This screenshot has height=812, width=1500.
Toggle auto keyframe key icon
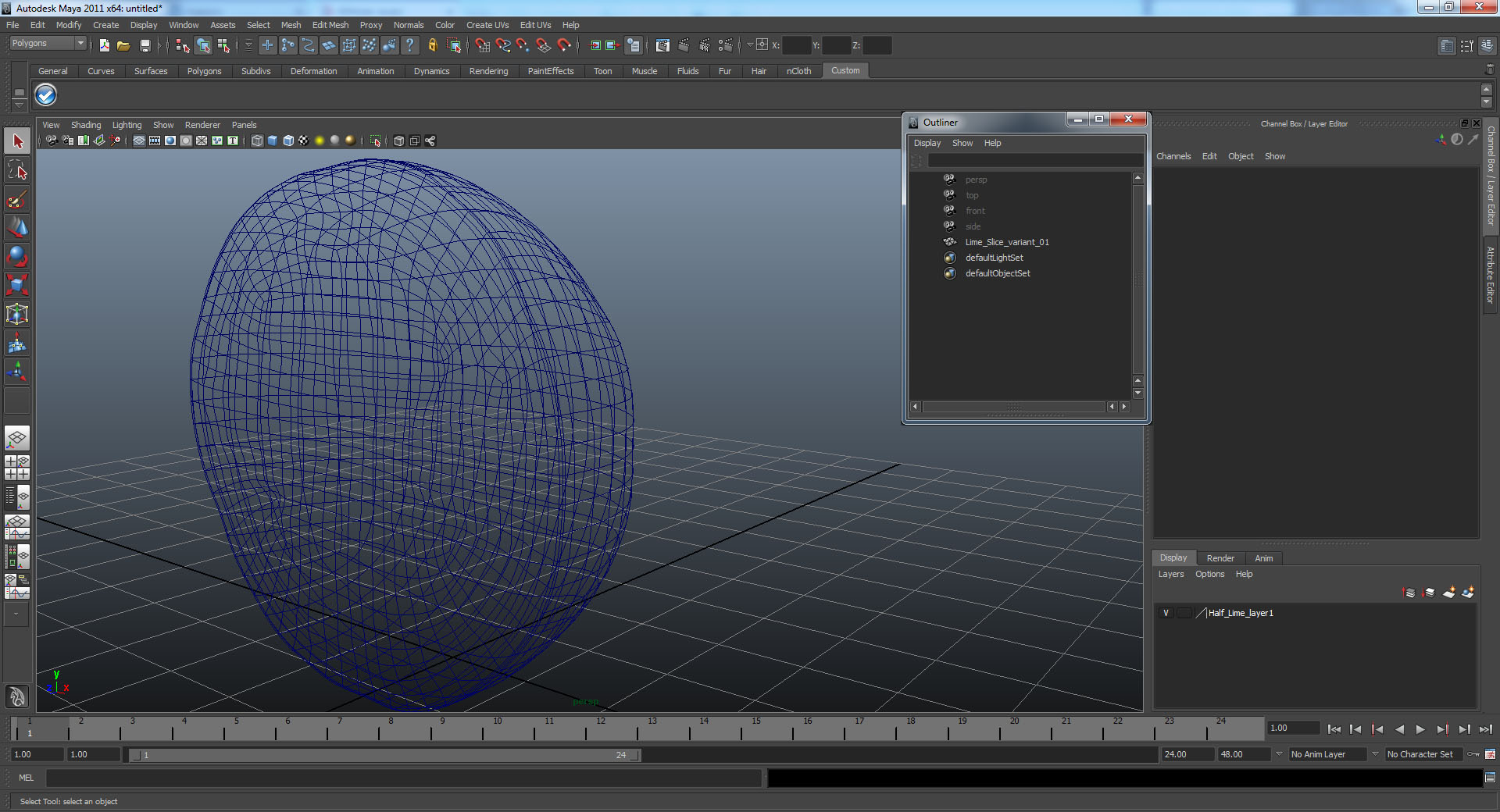1473,754
